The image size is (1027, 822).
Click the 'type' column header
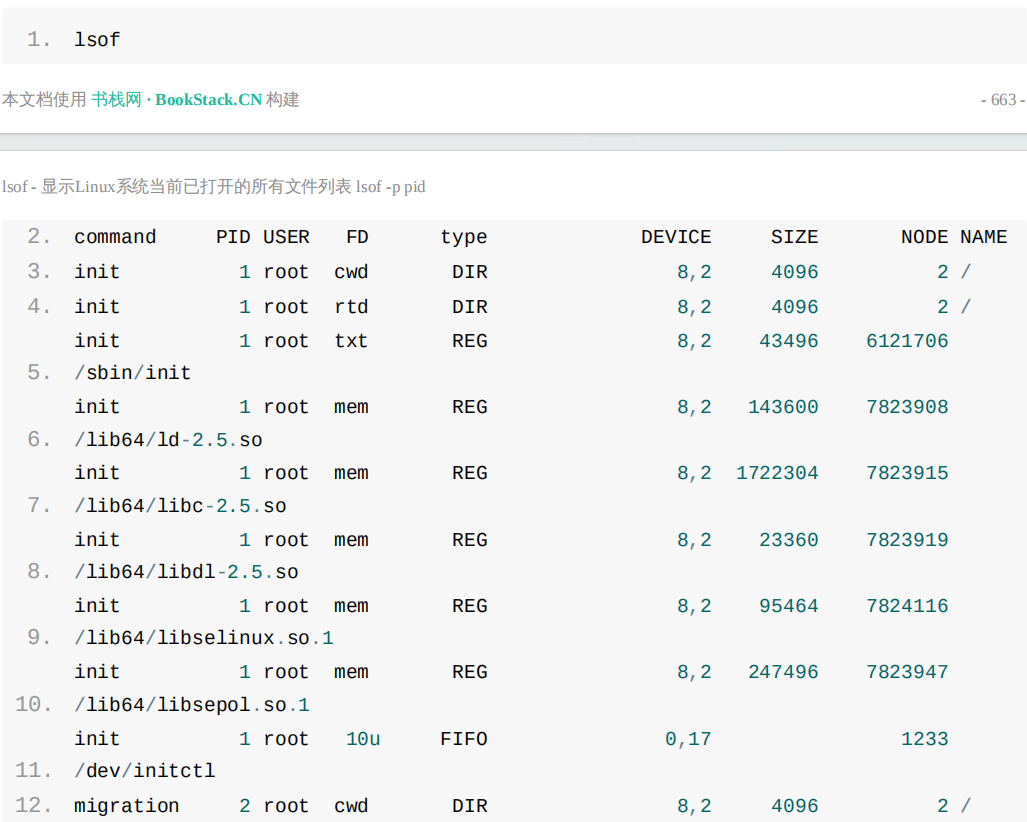click(464, 237)
